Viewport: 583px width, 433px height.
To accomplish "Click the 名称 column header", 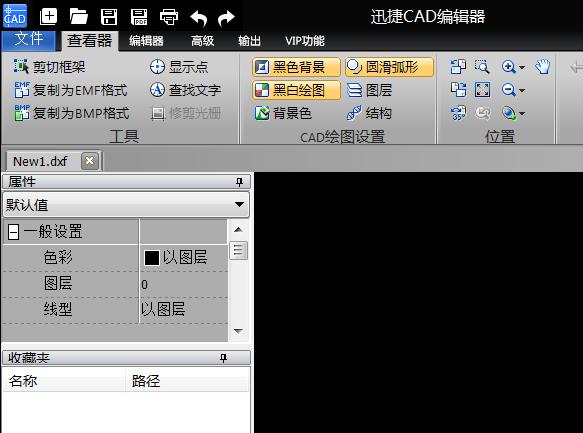I will point(64,381).
